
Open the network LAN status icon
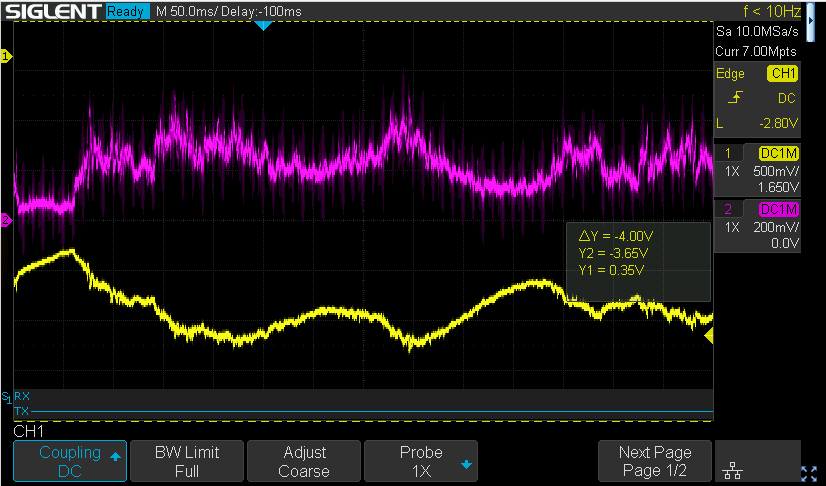tap(732, 471)
